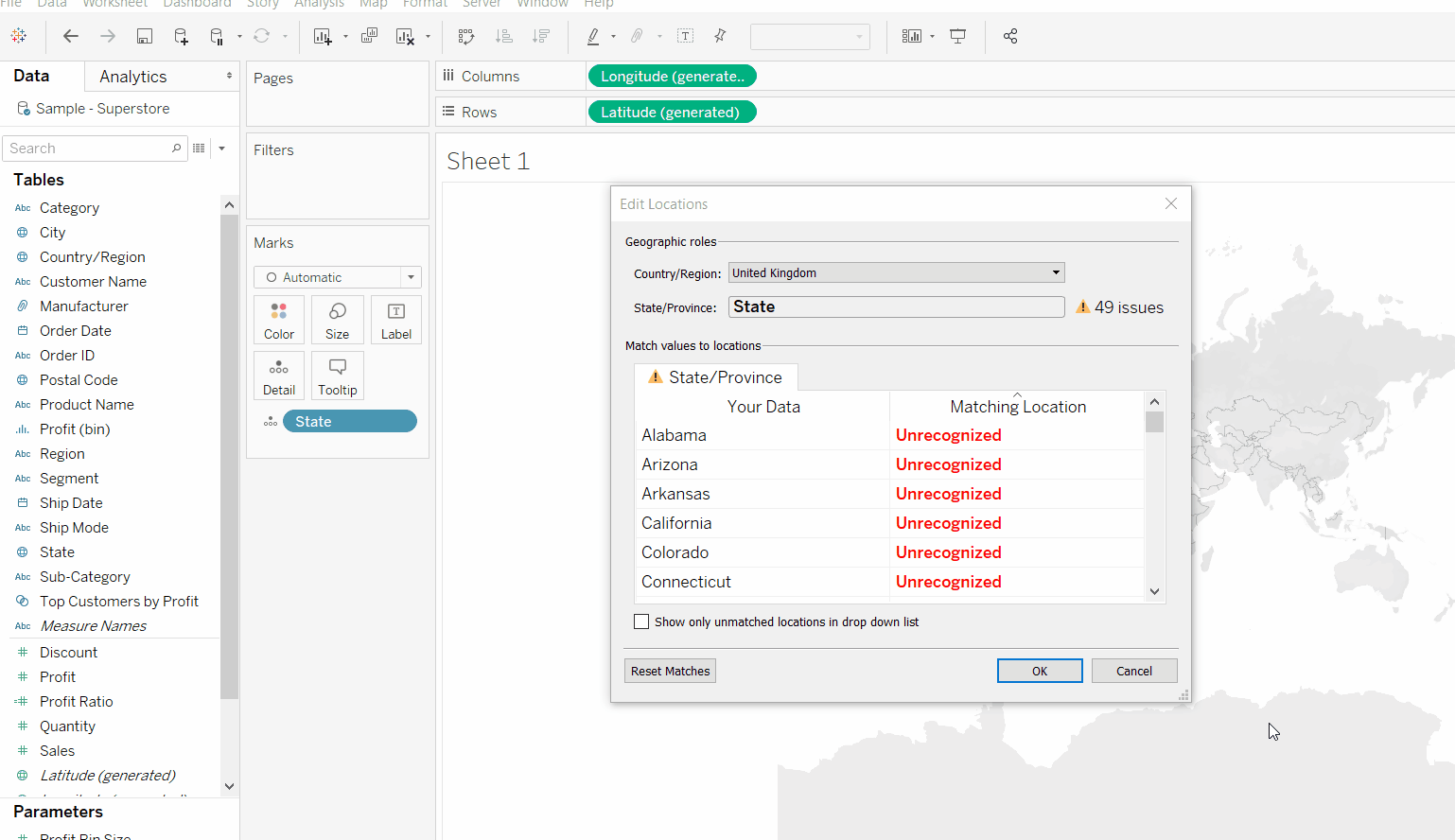Screen dimensions: 1455x840
Task: Toggle show only unmatched locations checkbox
Action: pos(641,621)
